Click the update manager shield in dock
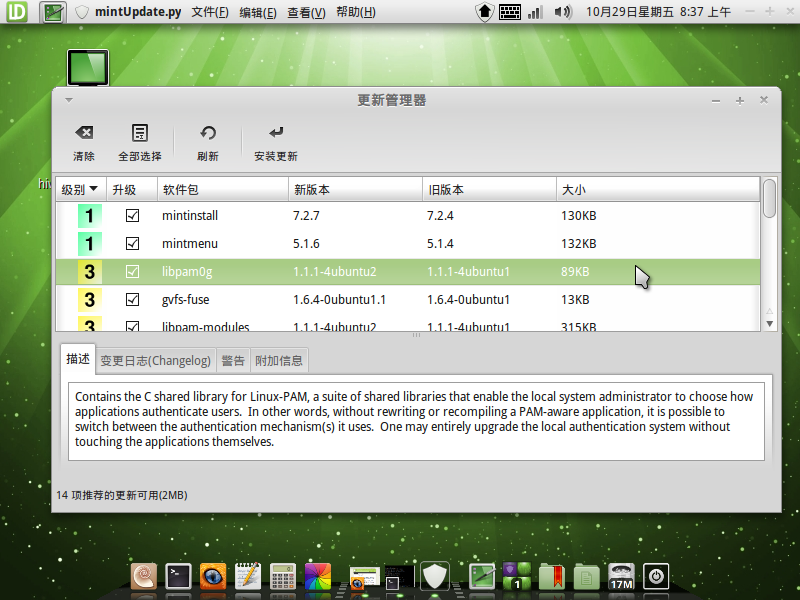 point(435,576)
